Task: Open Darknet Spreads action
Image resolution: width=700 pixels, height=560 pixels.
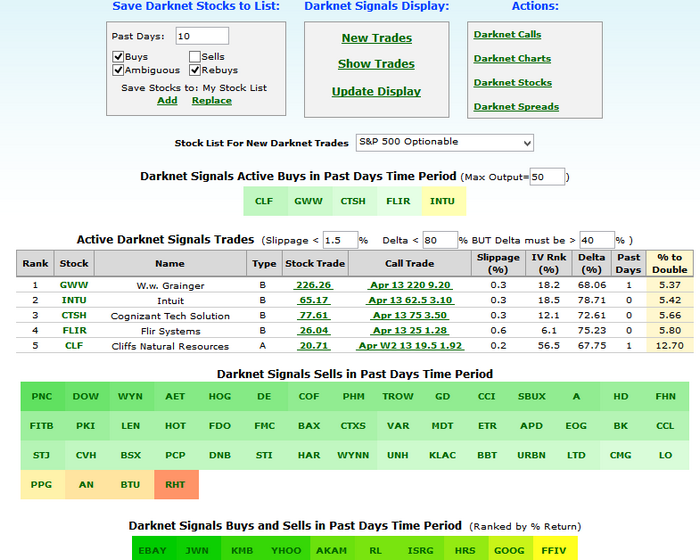Action: (516, 107)
